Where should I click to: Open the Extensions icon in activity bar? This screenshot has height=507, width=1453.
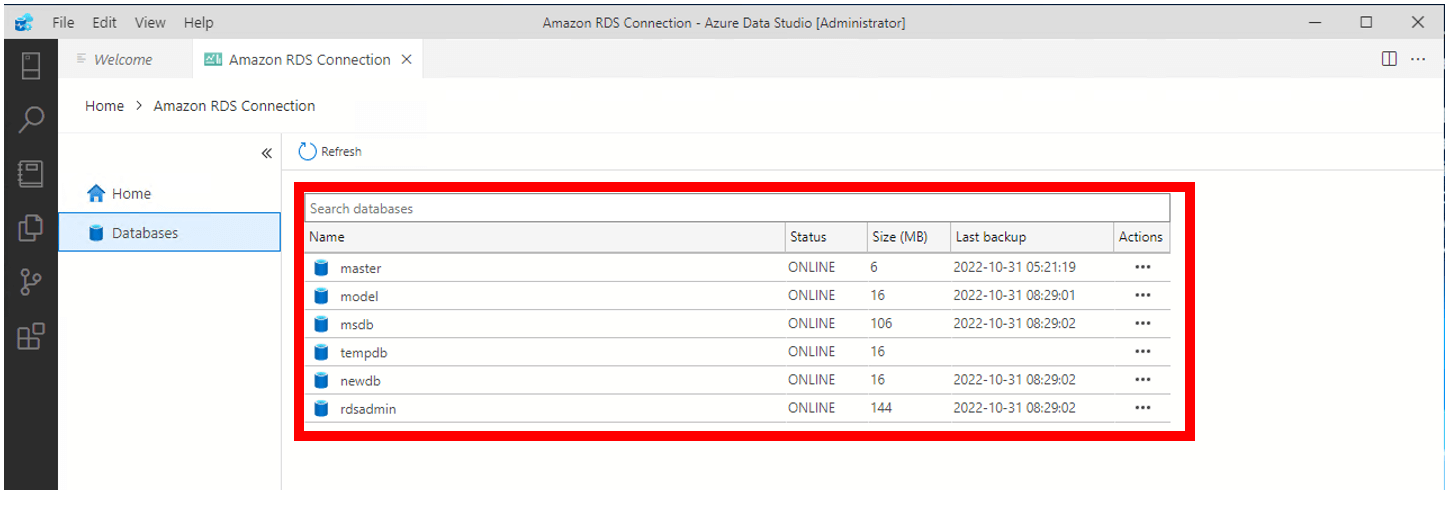(x=31, y=337)
